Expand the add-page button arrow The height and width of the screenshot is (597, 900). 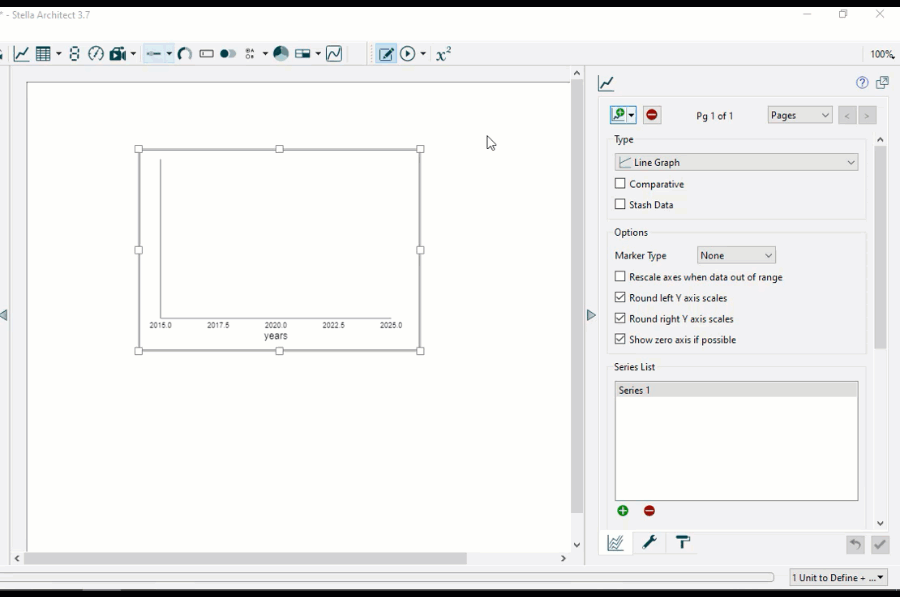click(x=631, y=115)
